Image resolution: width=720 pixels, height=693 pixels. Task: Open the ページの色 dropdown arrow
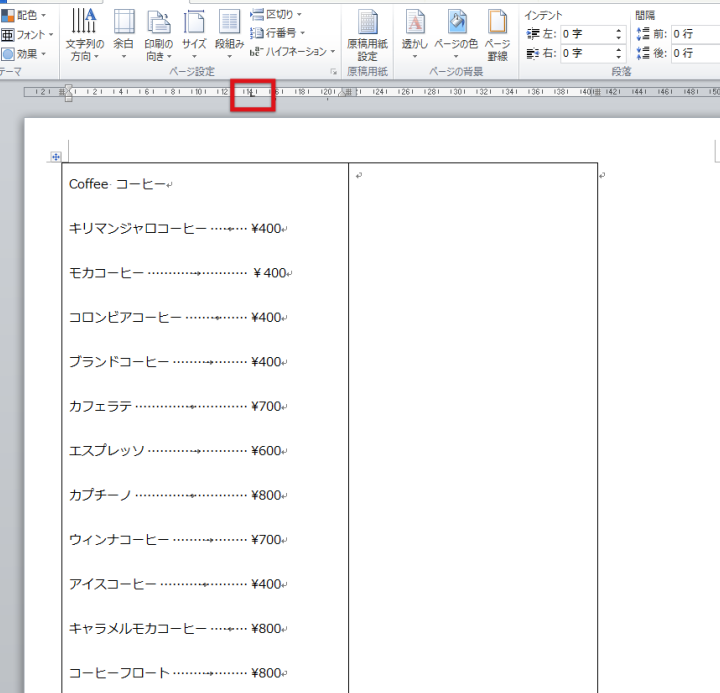(x=456, y=56)
